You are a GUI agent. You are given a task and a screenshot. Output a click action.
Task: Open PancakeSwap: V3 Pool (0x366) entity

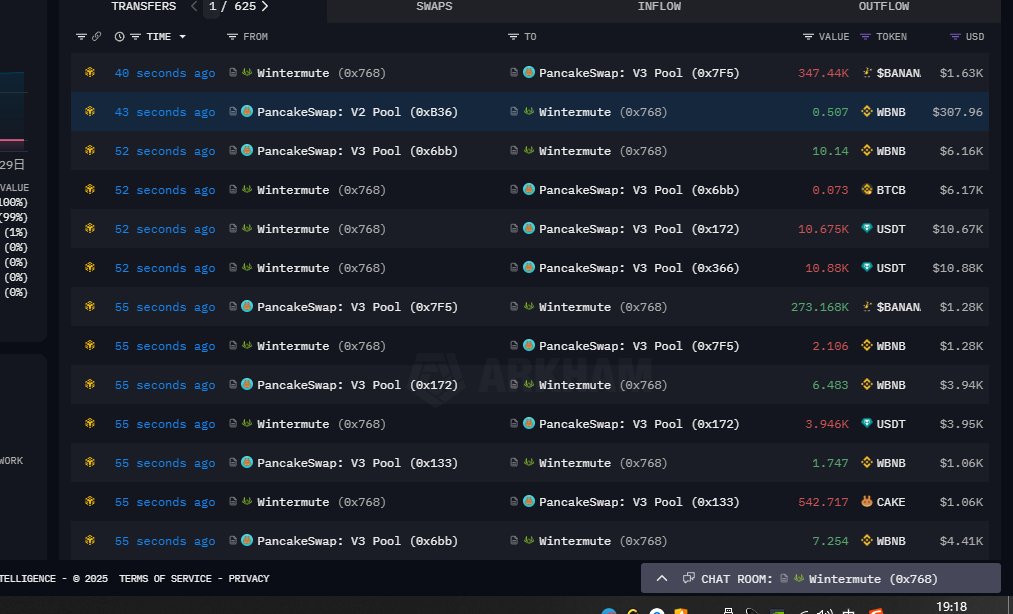click(639, 268)
